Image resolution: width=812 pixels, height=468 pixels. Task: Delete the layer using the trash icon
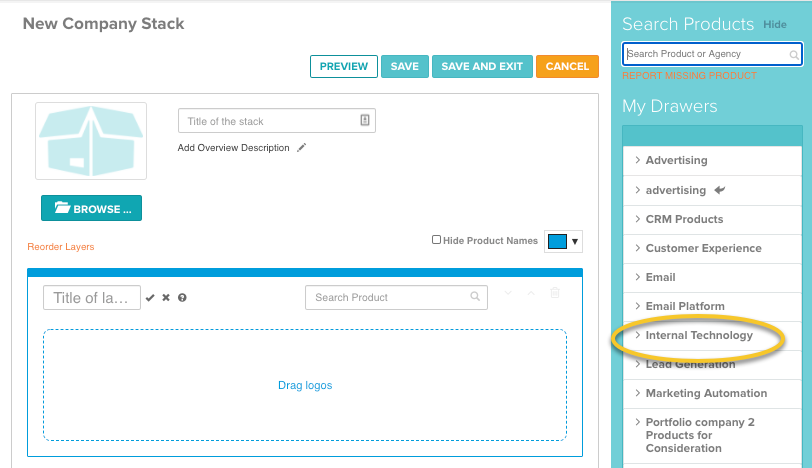click(x=555, y=292)
